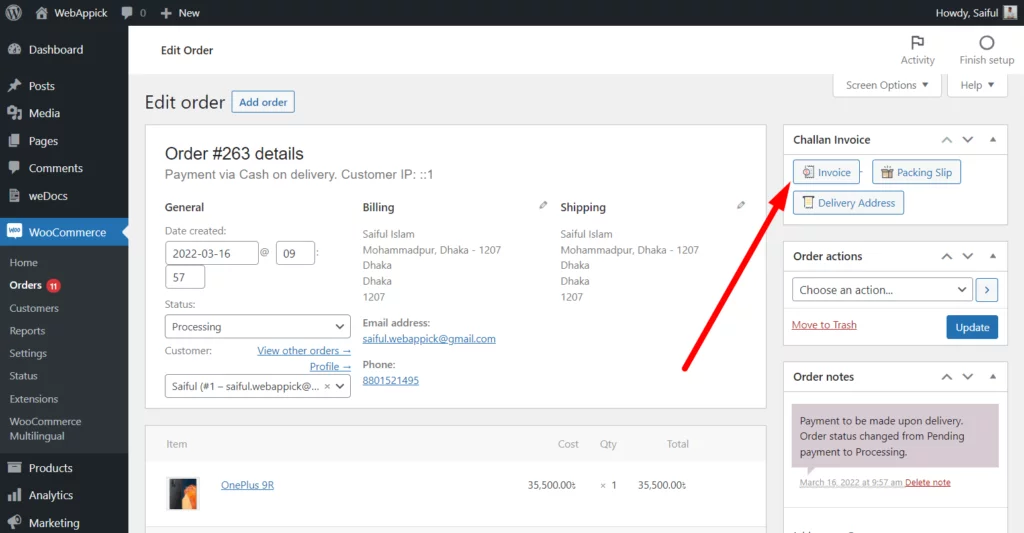This screenshot has width=1024, height=533.
Task: Open OnePlus 9R product link
Action: 248,485
